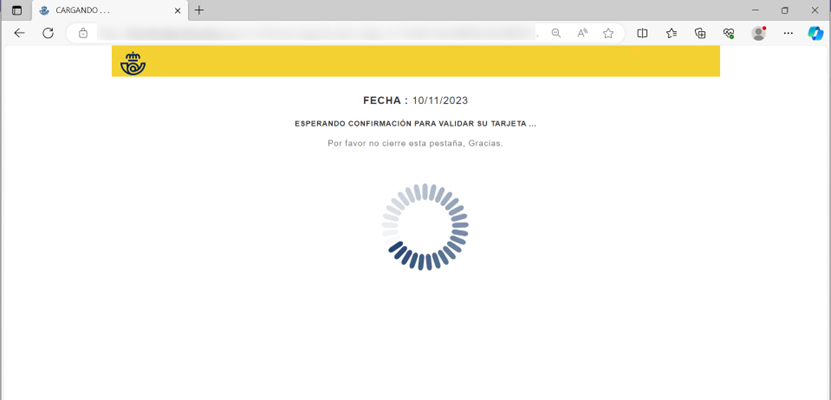Open Browser essentials heart icon
The width and height of the screenshot is (831, 400).
(729, 33)
